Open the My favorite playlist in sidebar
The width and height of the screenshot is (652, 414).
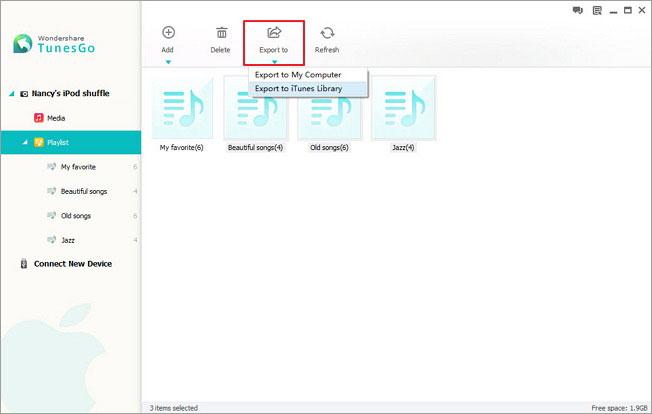[78, 167]
